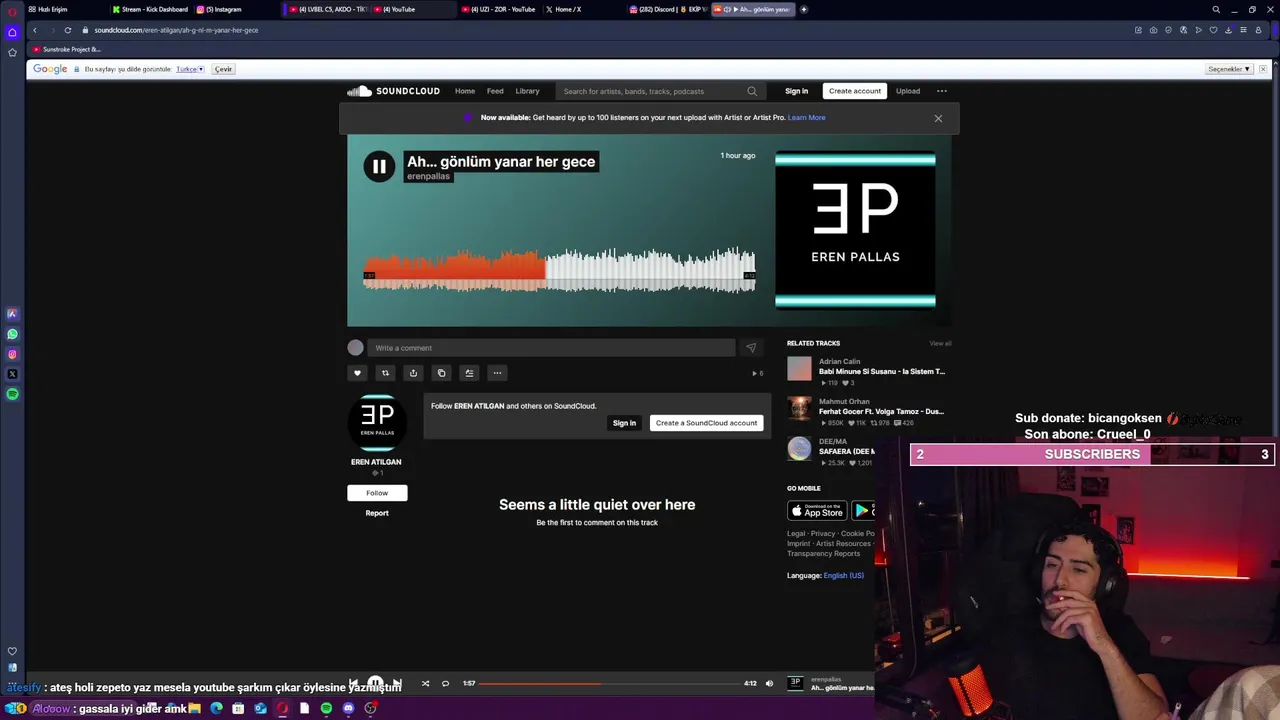1280x720 pixels.
Task: Share the track via the share icon
Action: [413, 373]
